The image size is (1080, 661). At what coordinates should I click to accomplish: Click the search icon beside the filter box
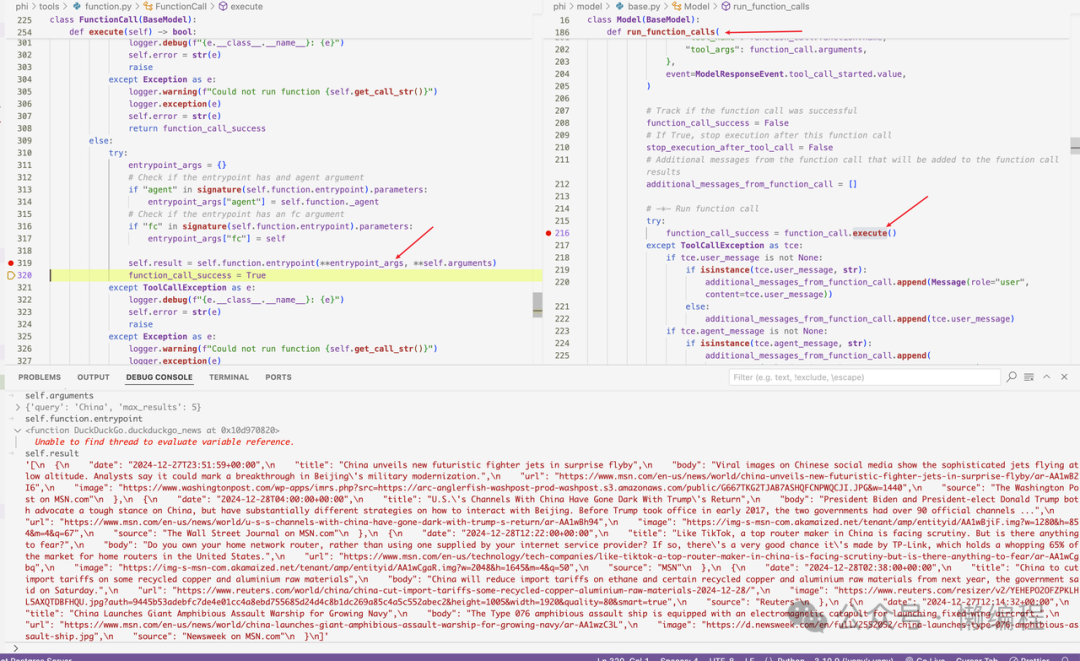pyautogui.click(x=1012, y=377)
